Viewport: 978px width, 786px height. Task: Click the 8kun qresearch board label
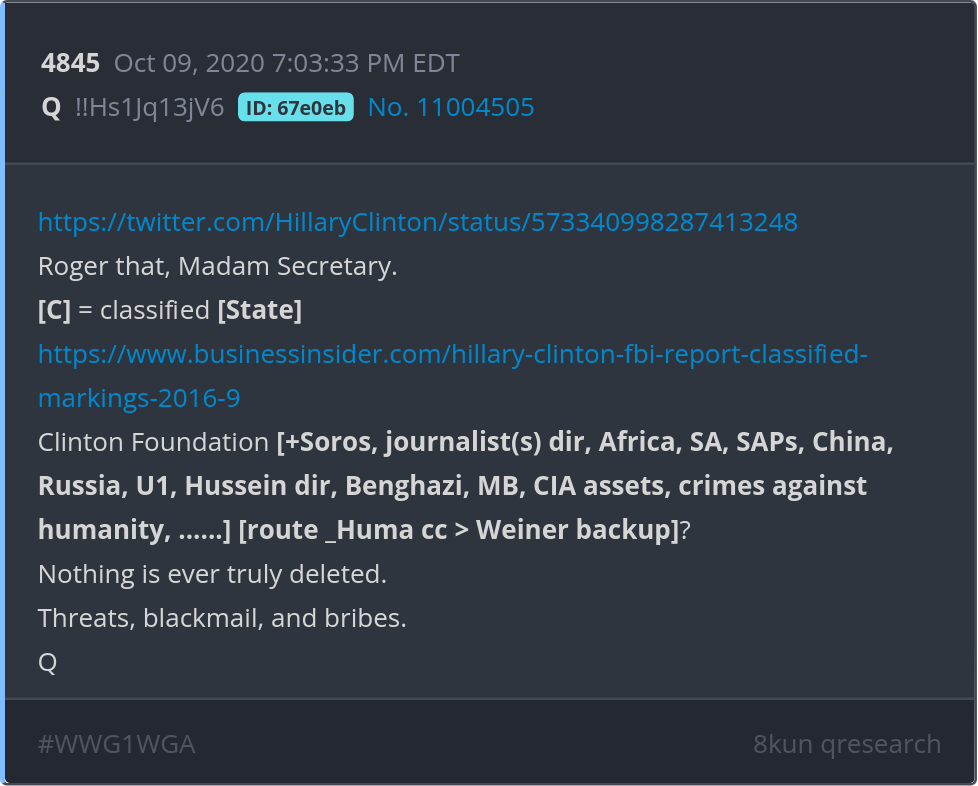[x=846, y=744]
